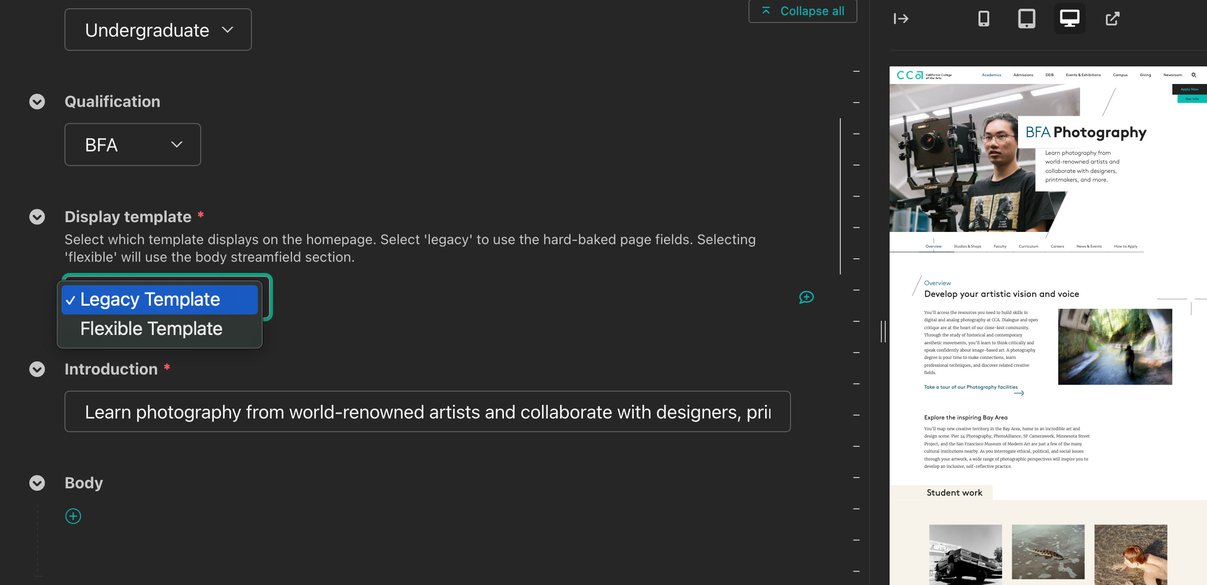The width and height of the screenshot is (1207, 585).
Task: Select the desktop preview mode
Action: pyautogui.click(x=1069, y=18)
